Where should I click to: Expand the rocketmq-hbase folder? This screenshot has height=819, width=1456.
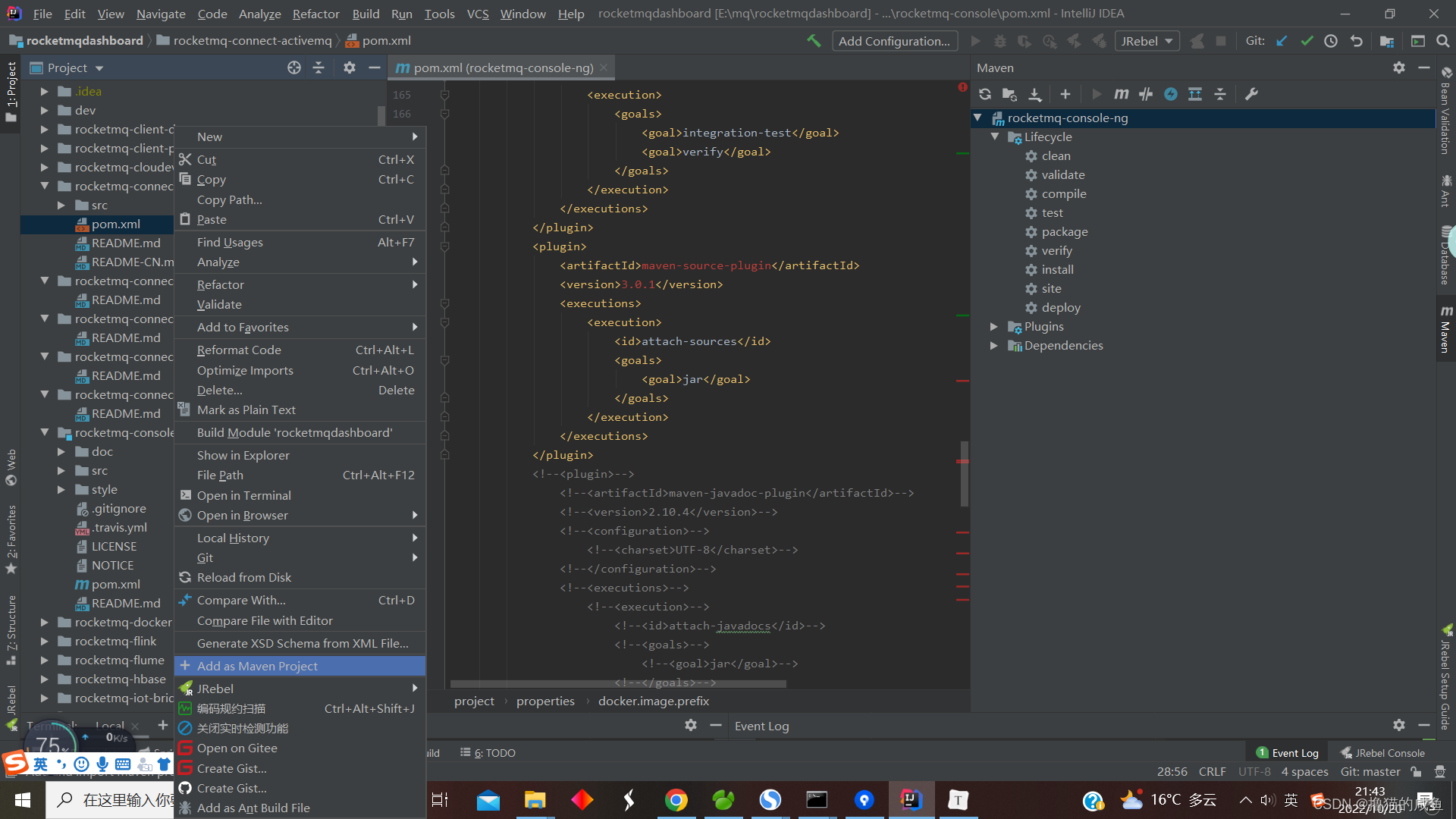[x=45, y=679]
